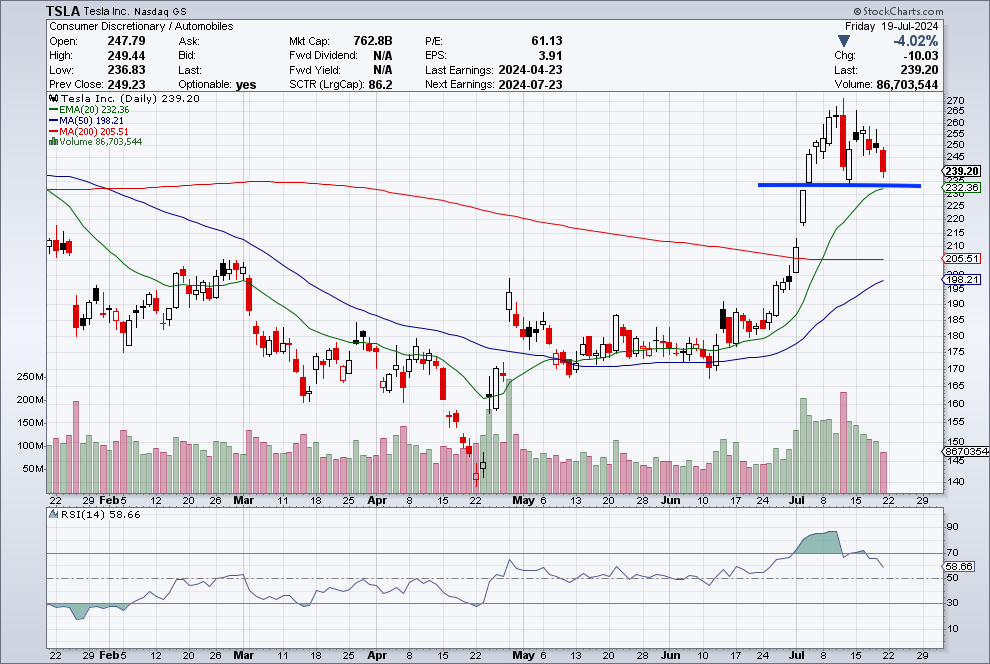Image resolution: width=990 pixels, height=664 pixels.
Task: Click the 90 label on RSI axis
Action: click(952, 526)
